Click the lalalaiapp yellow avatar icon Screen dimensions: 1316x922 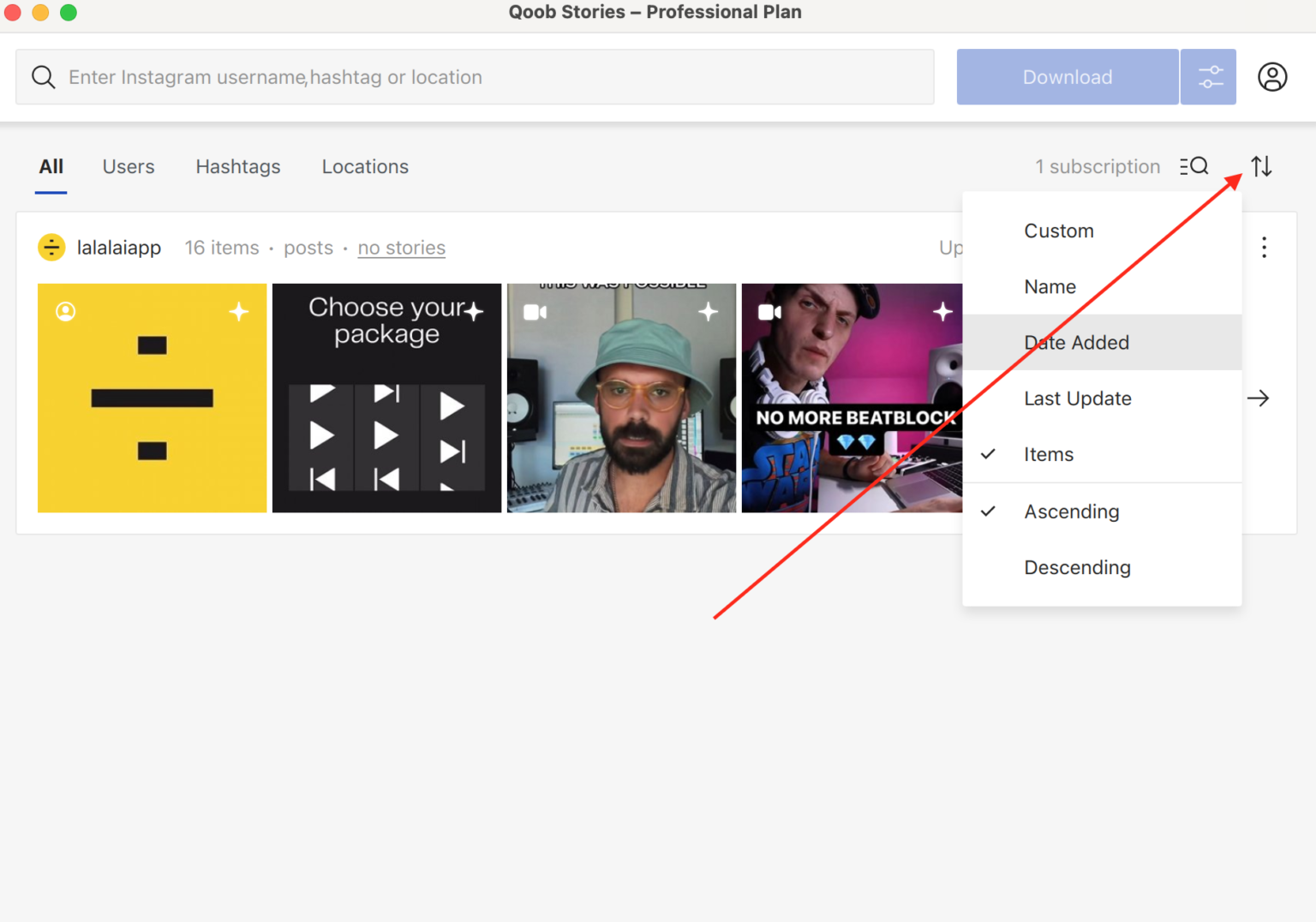coord(51,248)
